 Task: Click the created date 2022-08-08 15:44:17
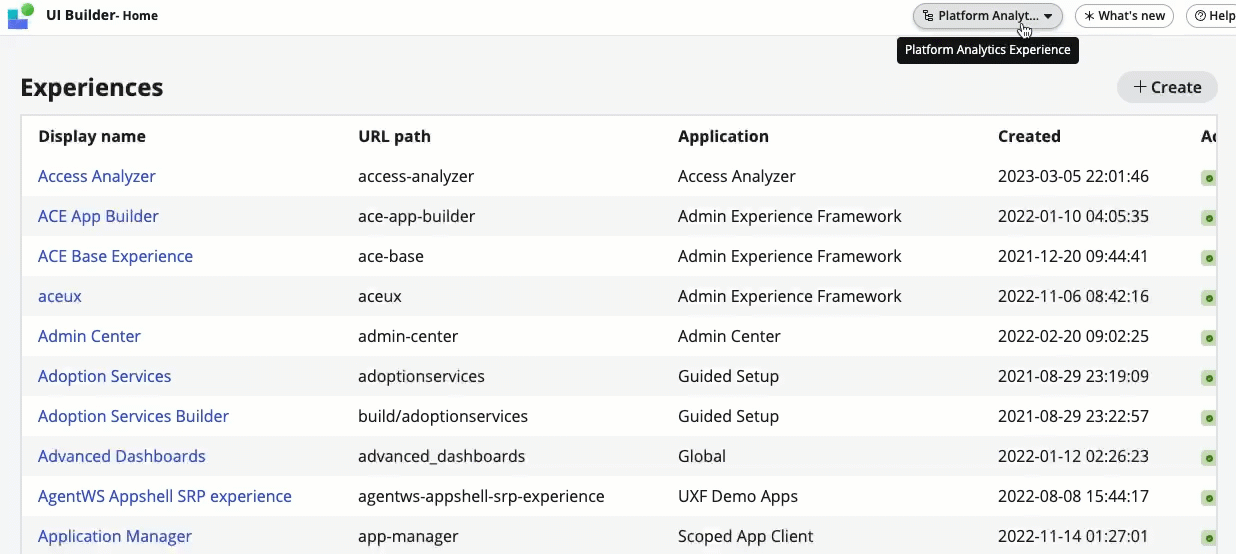point(1073,496)
